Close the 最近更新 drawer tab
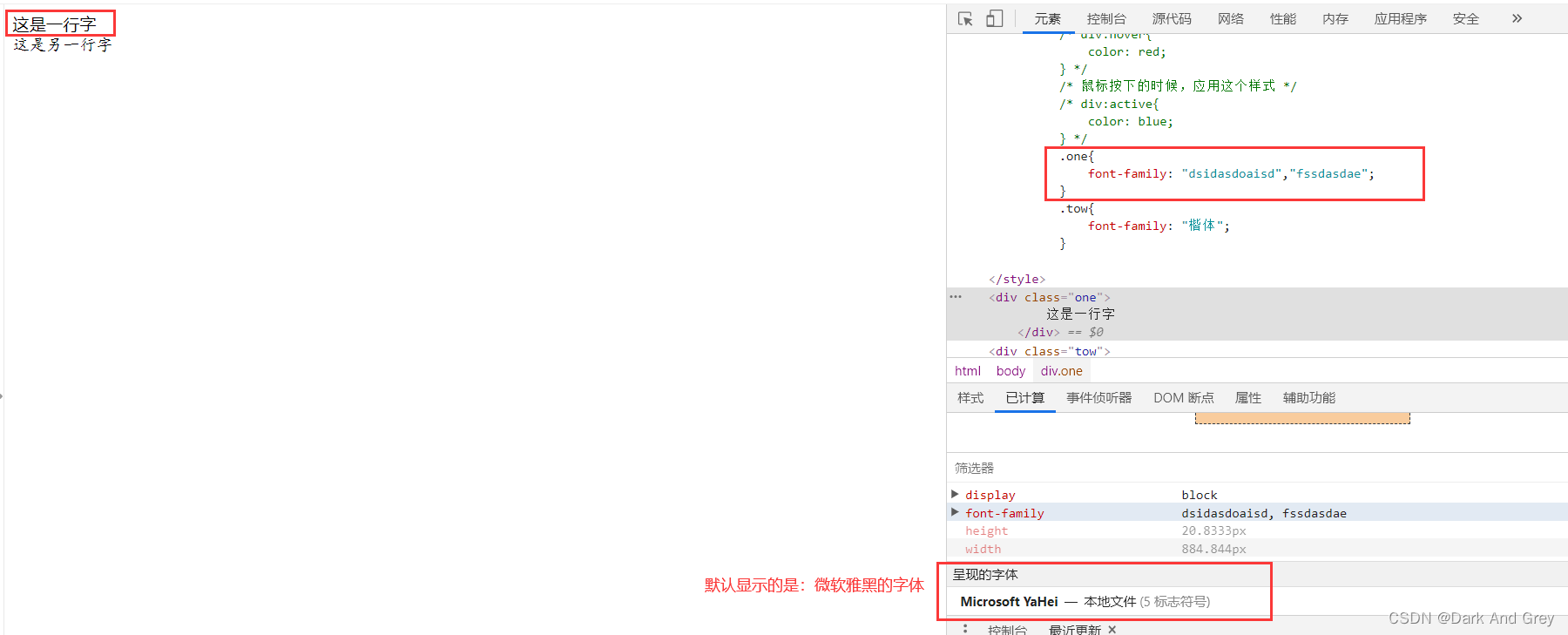This screenshot has height=635, width=1568. coord(1112,630)
